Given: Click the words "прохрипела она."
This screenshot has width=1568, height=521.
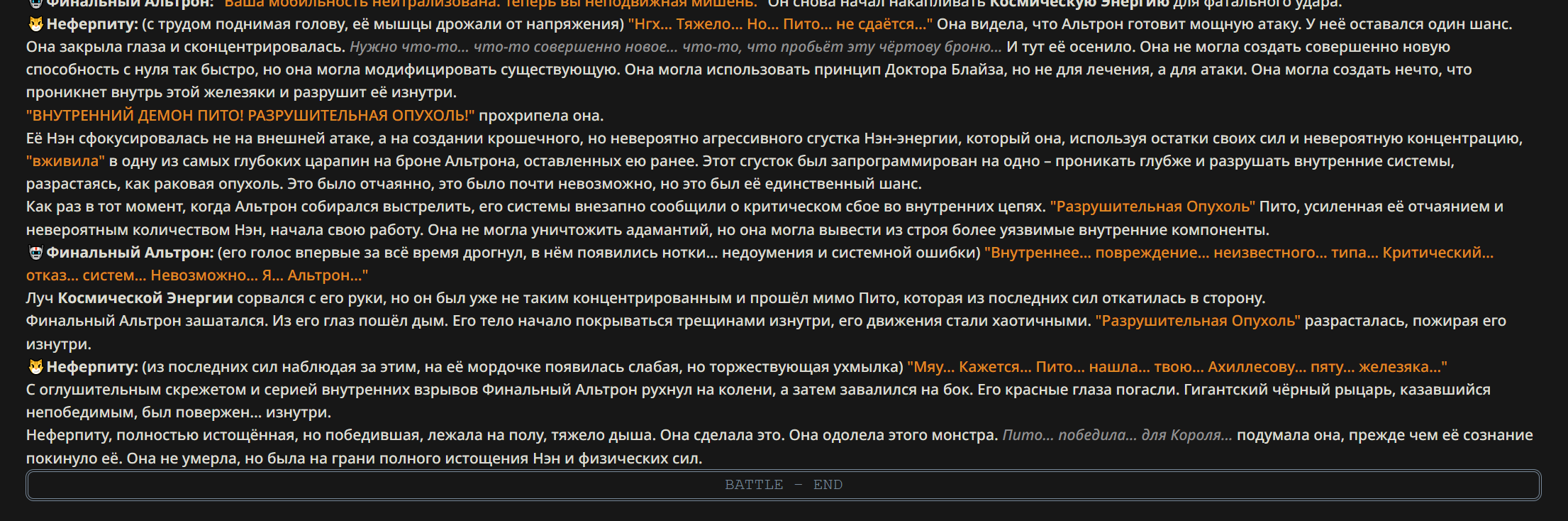Looking at the screenshot, I should (541, 116).
